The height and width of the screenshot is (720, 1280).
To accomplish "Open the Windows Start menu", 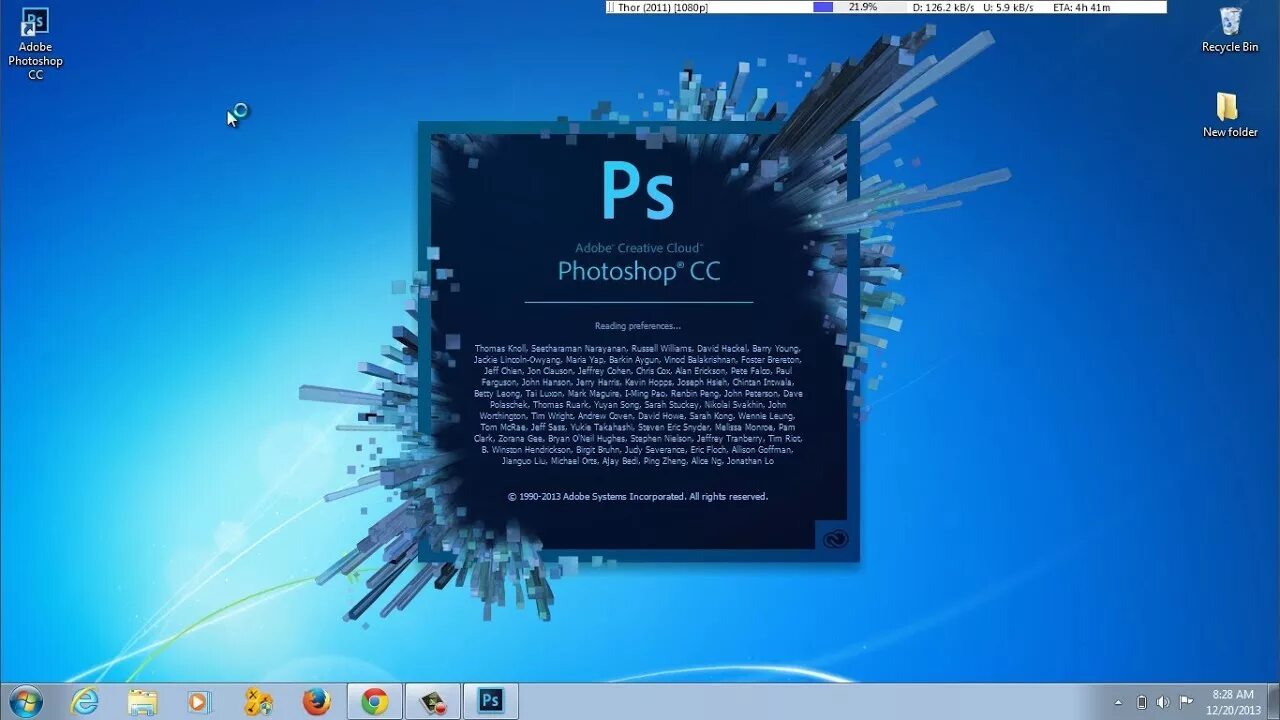I will pos(25,702).
